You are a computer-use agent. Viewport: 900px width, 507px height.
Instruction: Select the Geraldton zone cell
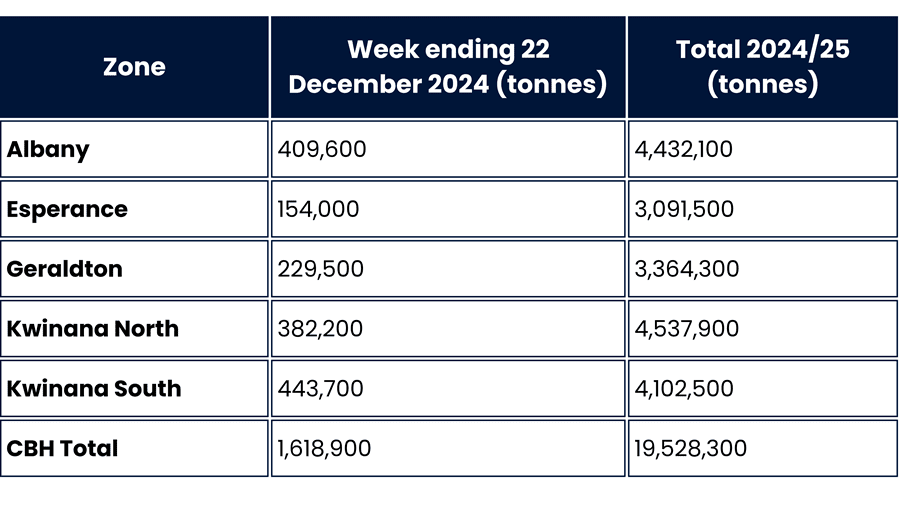134,269
